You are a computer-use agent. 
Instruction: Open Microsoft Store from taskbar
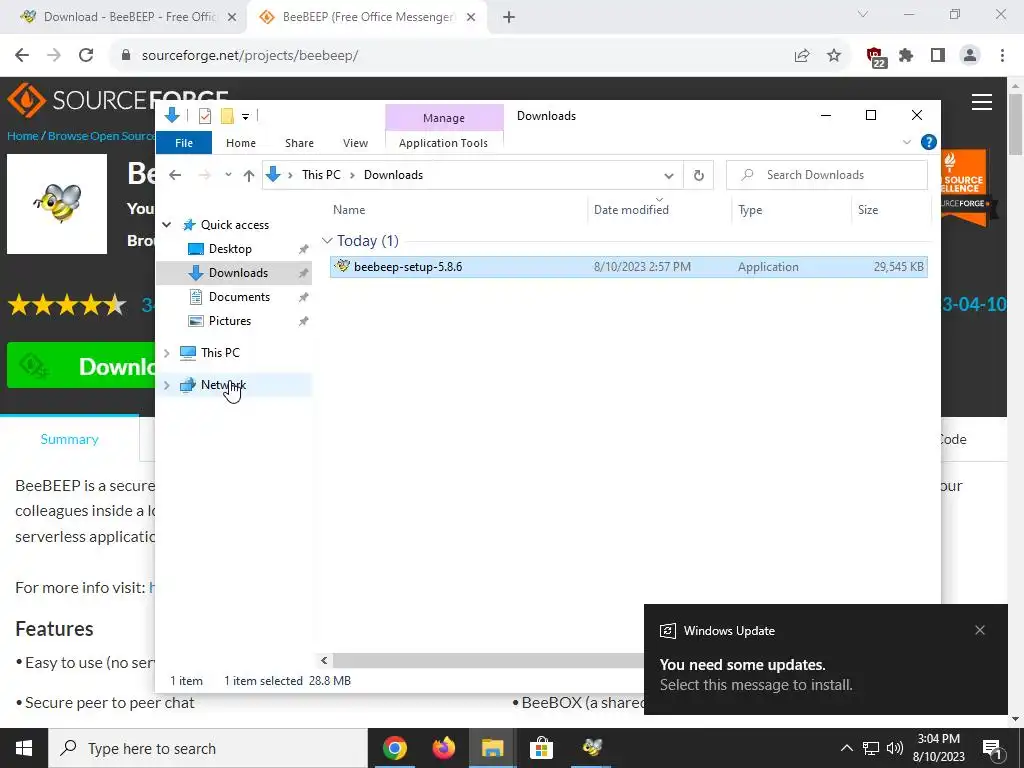pos(541,748)
